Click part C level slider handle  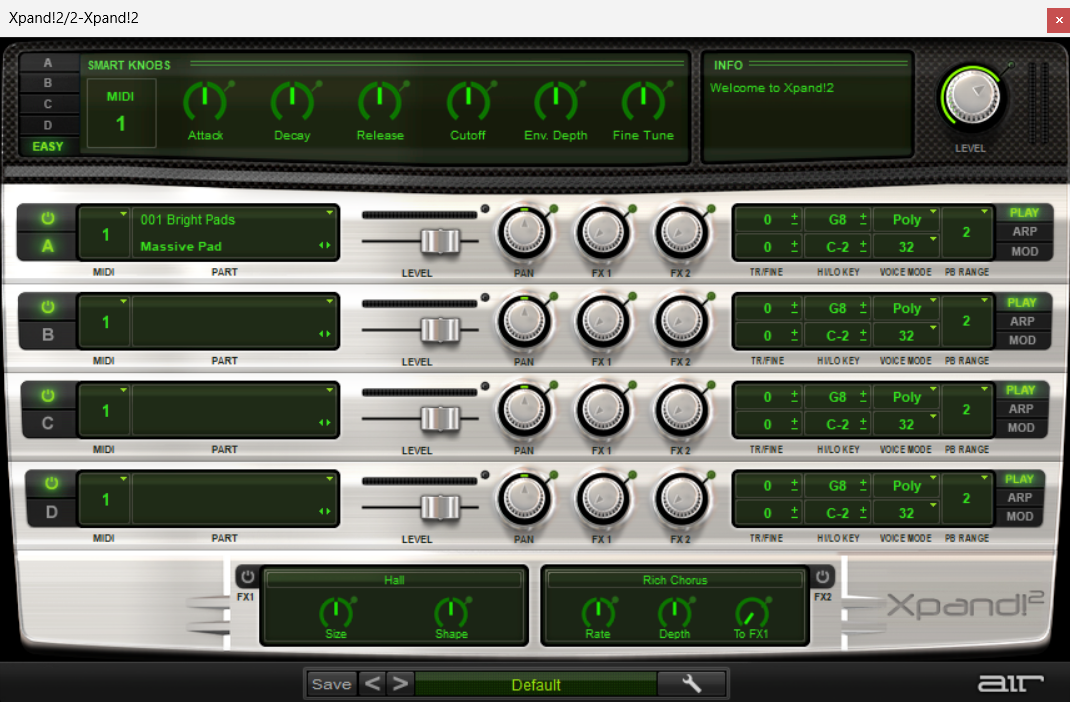pyautogui.click(x=441, y=418)
